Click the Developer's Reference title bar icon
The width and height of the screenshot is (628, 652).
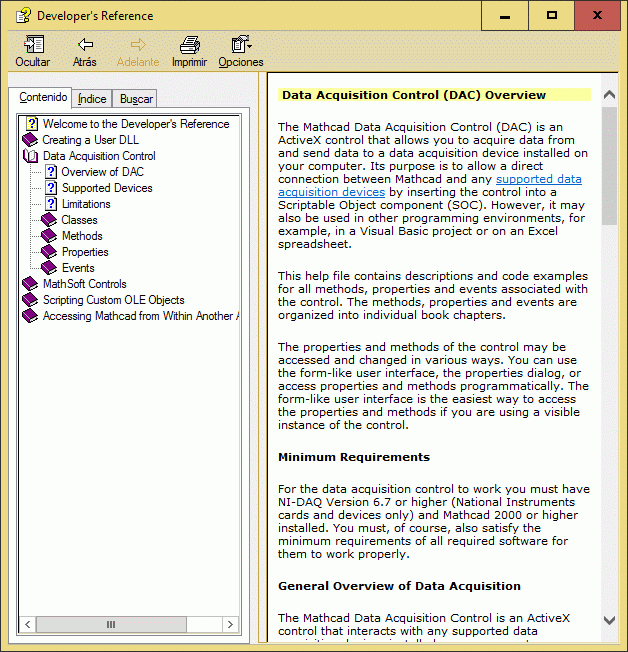pos(23,16)
